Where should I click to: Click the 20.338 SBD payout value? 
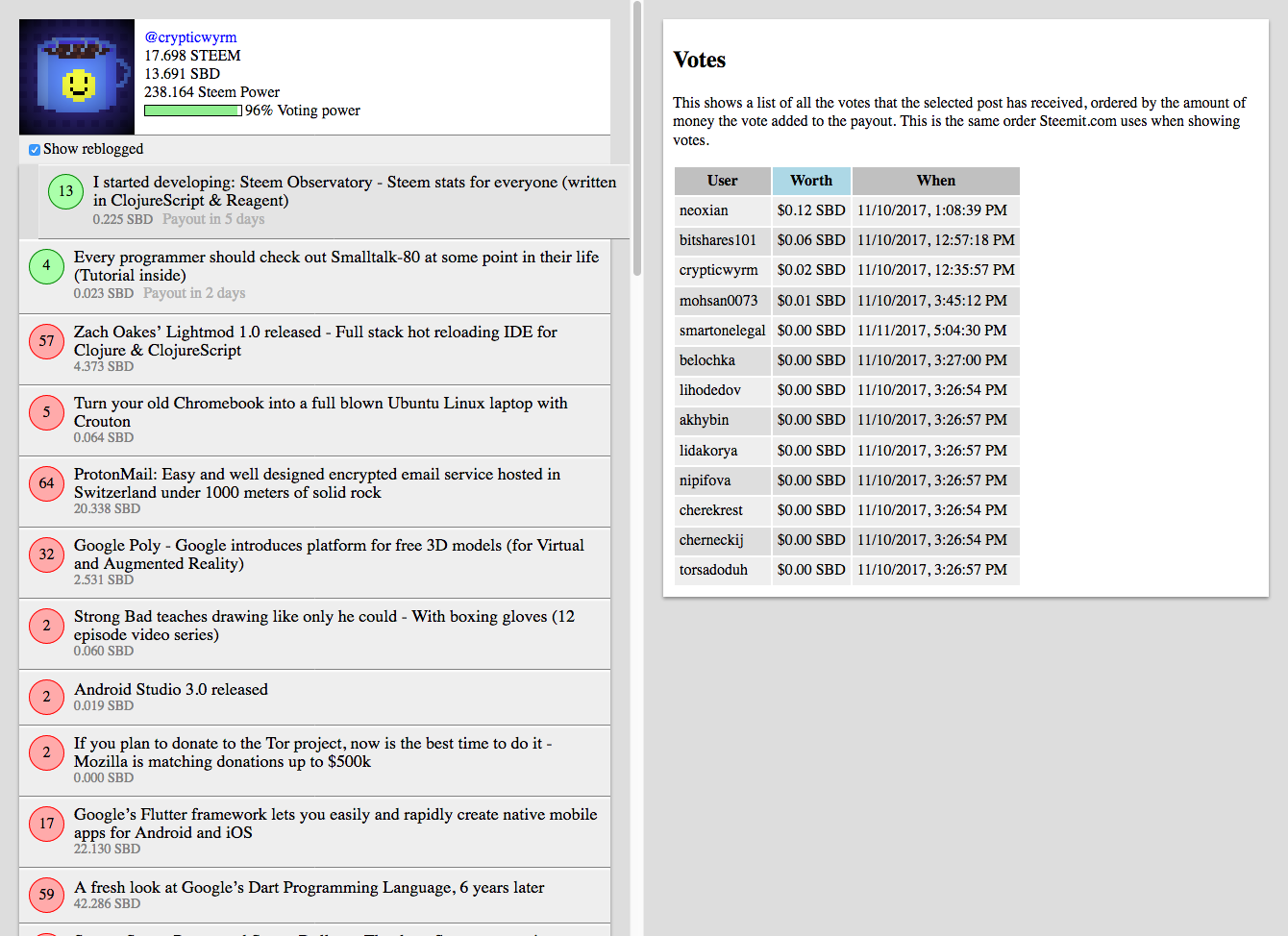(x=107, y=508)
